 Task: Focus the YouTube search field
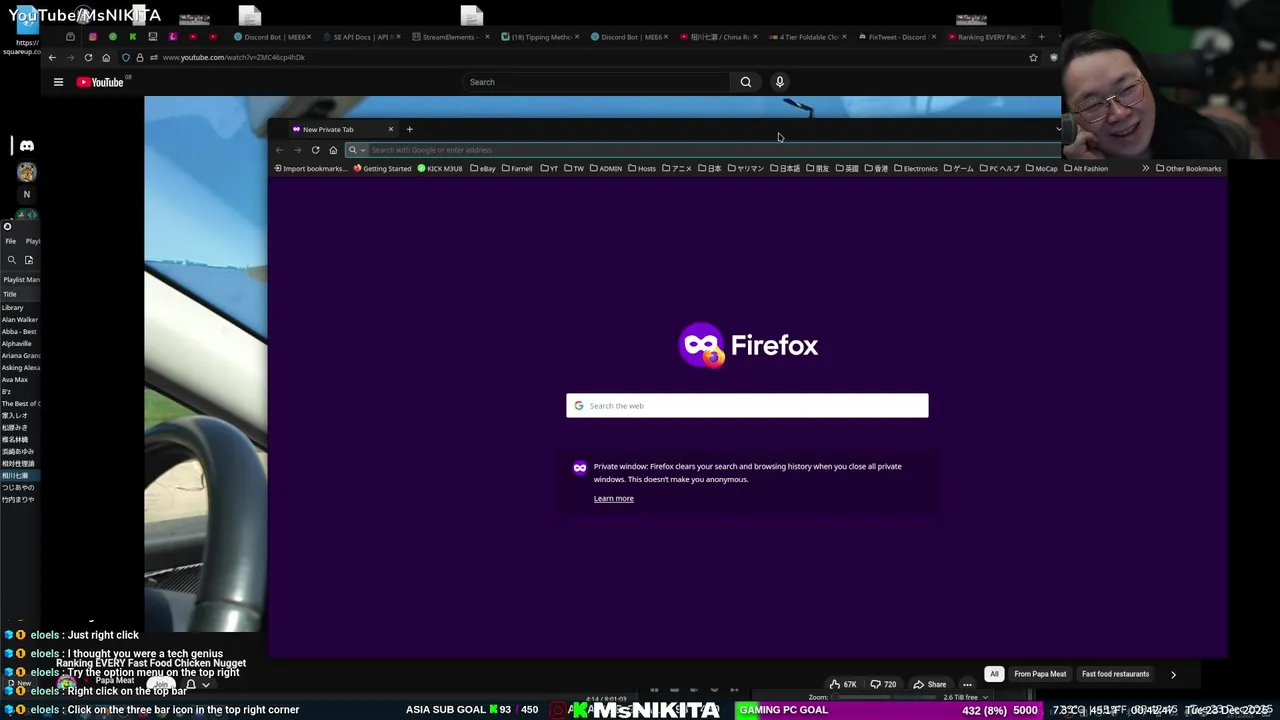[597, 82]
